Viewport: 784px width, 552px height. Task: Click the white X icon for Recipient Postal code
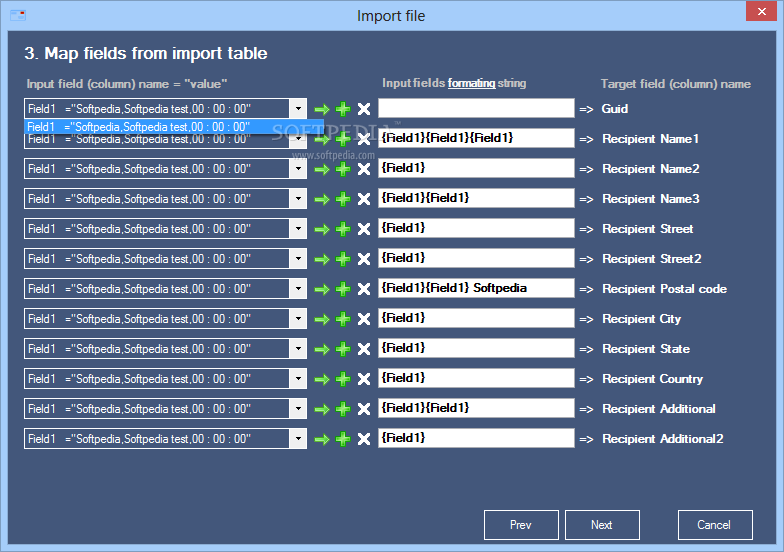(364, 289)
